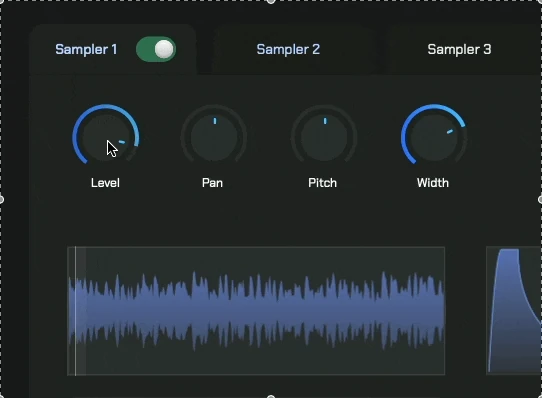Click the left edge selection handle
Image resolution: width=542 pixels, height=398 pixels.
1,199
